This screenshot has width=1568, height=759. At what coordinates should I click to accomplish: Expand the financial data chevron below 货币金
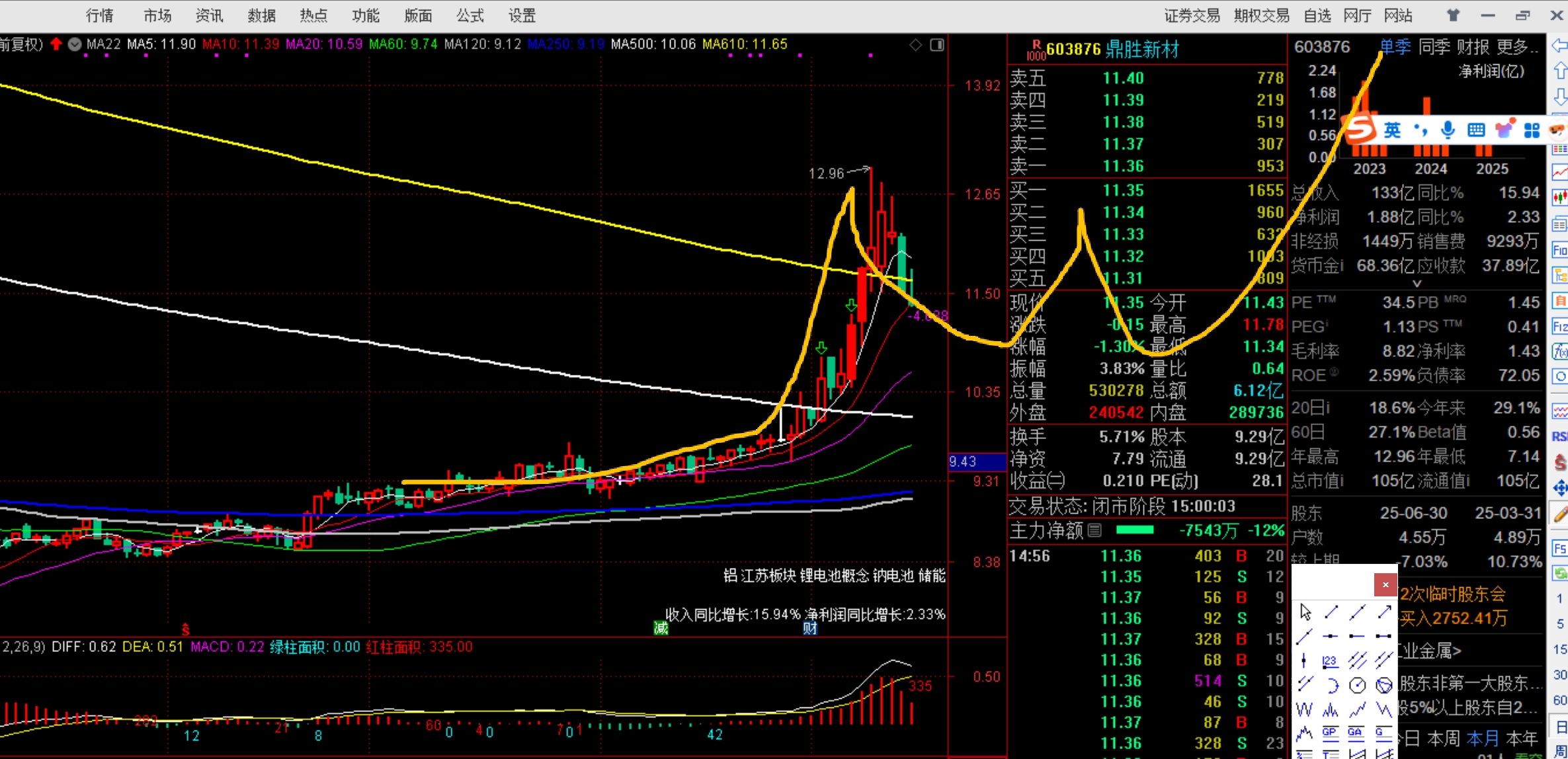1417,284
